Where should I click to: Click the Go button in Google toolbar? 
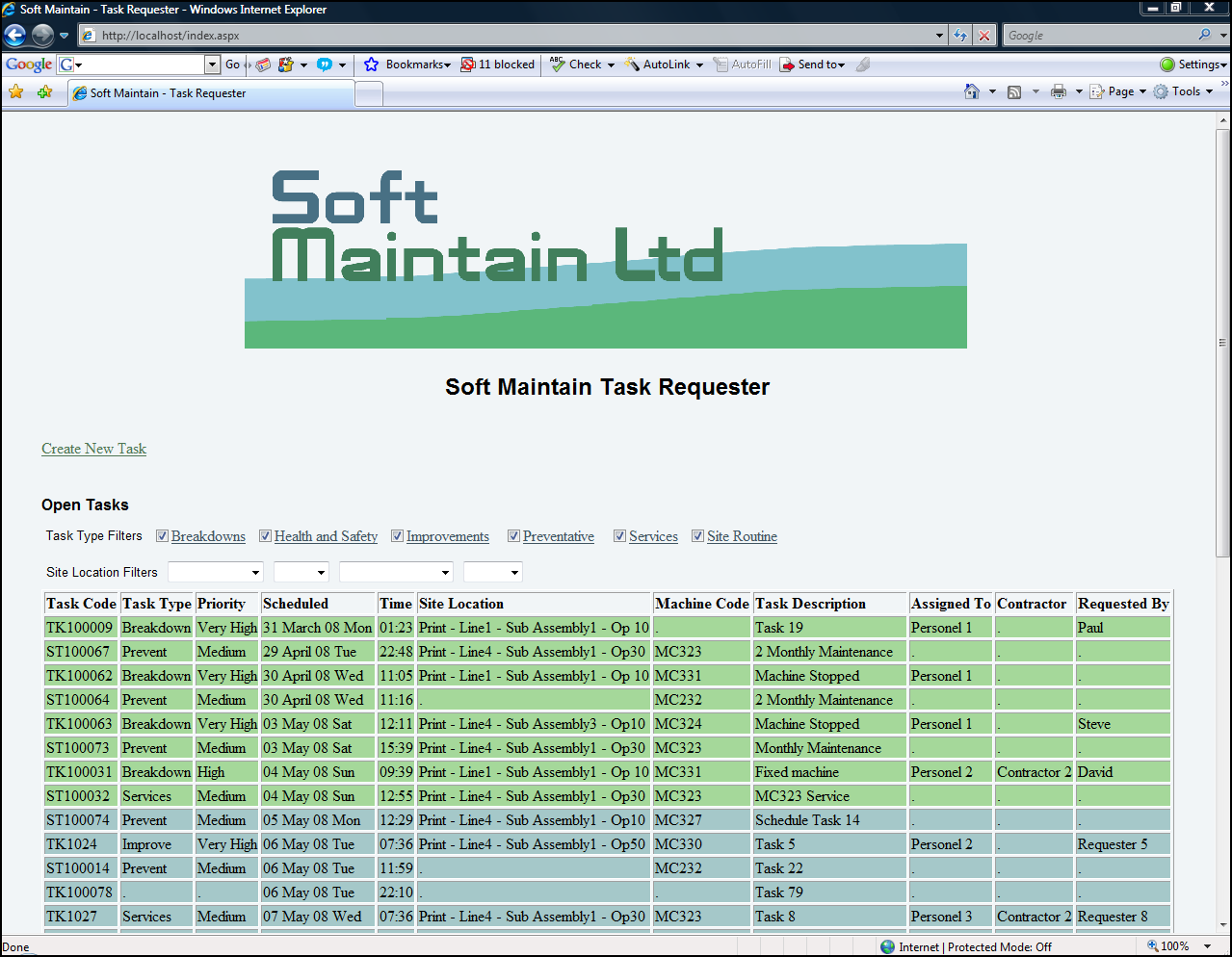[x=232, y=65]
